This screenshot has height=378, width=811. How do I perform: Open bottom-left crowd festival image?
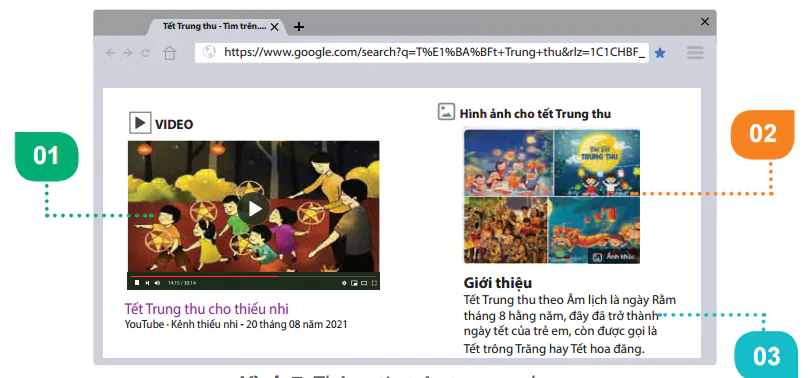click(x=505, y=230)
